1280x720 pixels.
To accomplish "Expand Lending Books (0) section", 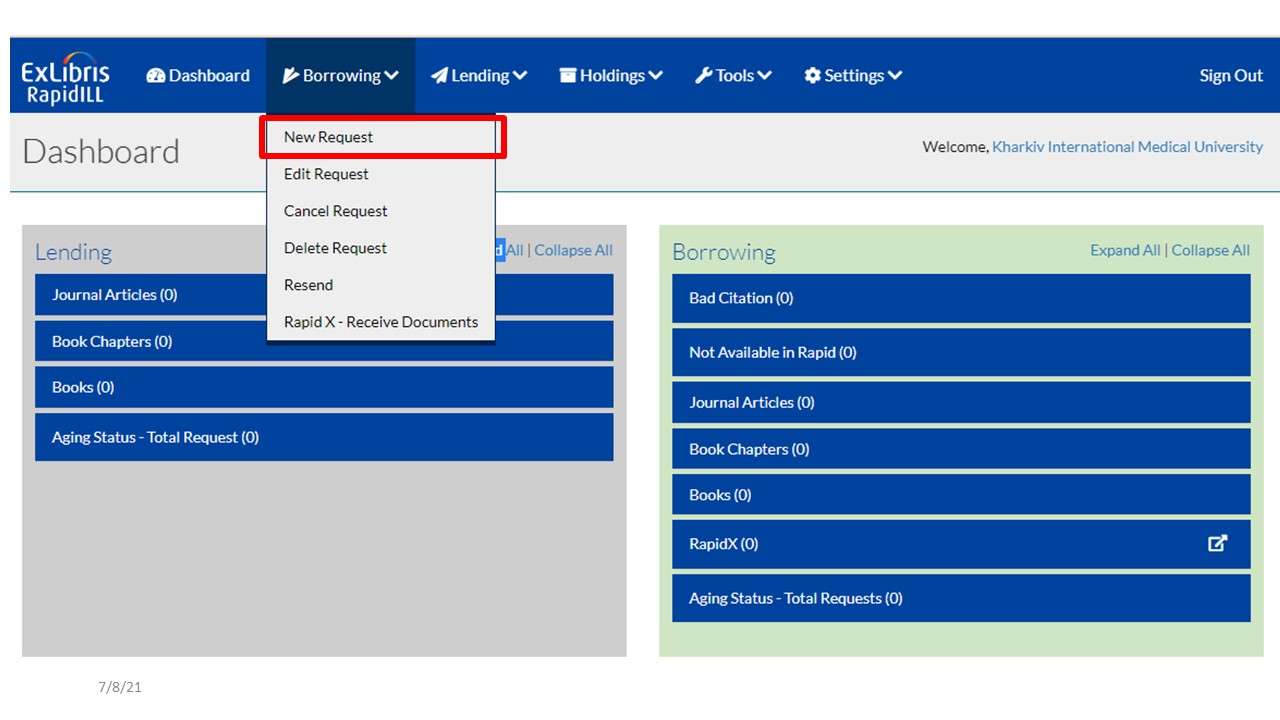I will tap(324, 387).
